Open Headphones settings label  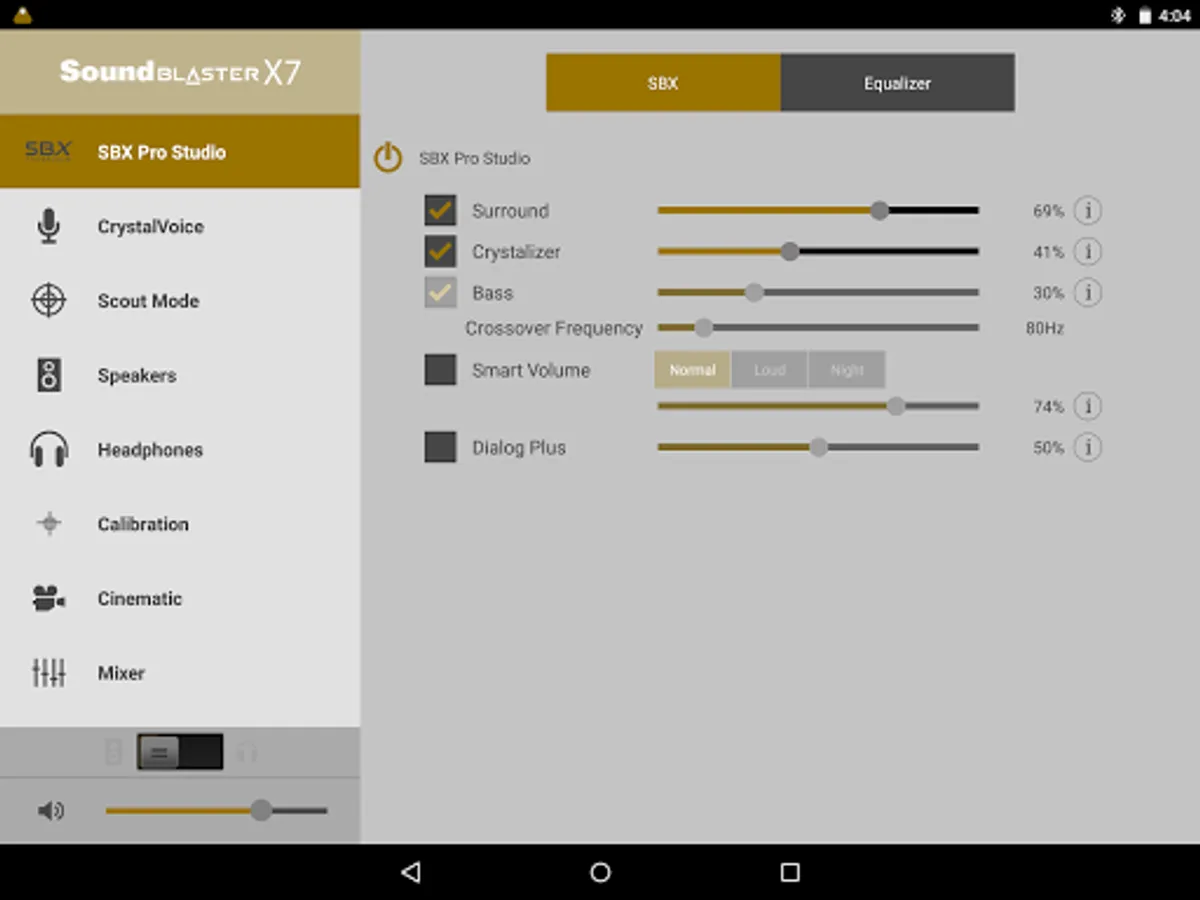coord(150,450)
